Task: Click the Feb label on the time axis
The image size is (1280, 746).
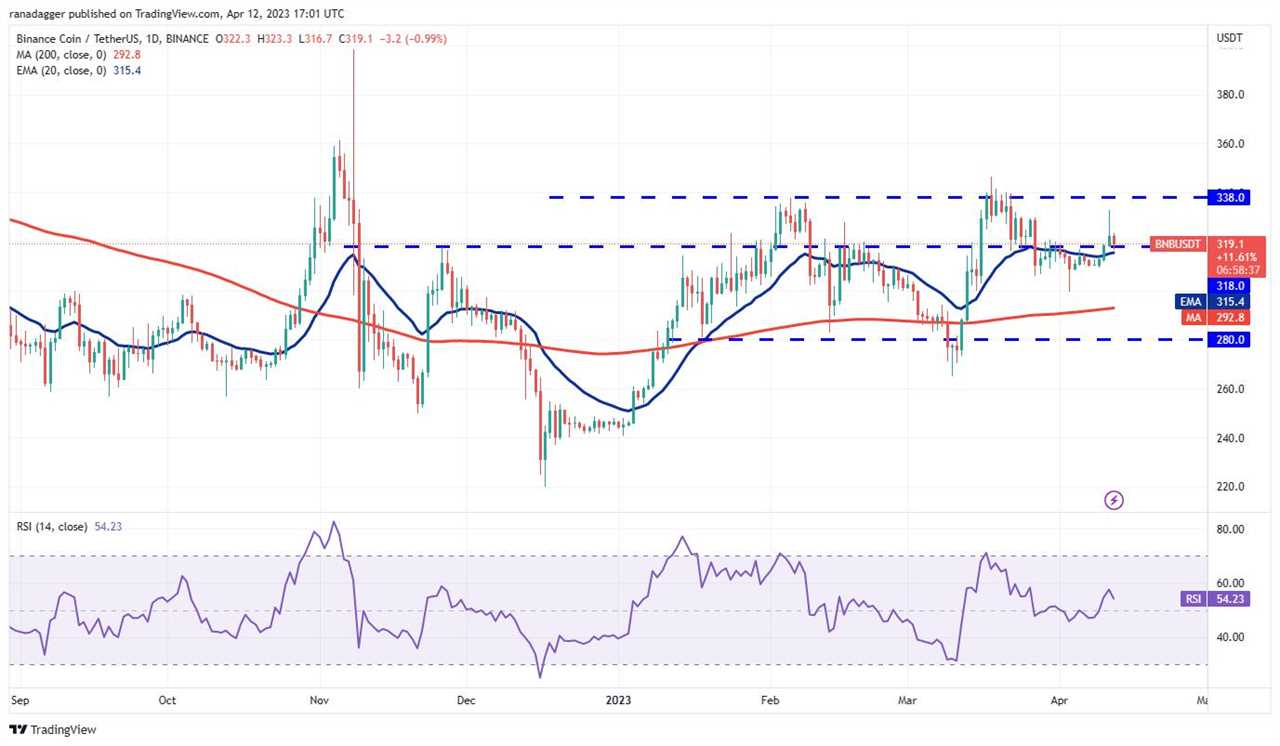Action: (x=769, y=701)
